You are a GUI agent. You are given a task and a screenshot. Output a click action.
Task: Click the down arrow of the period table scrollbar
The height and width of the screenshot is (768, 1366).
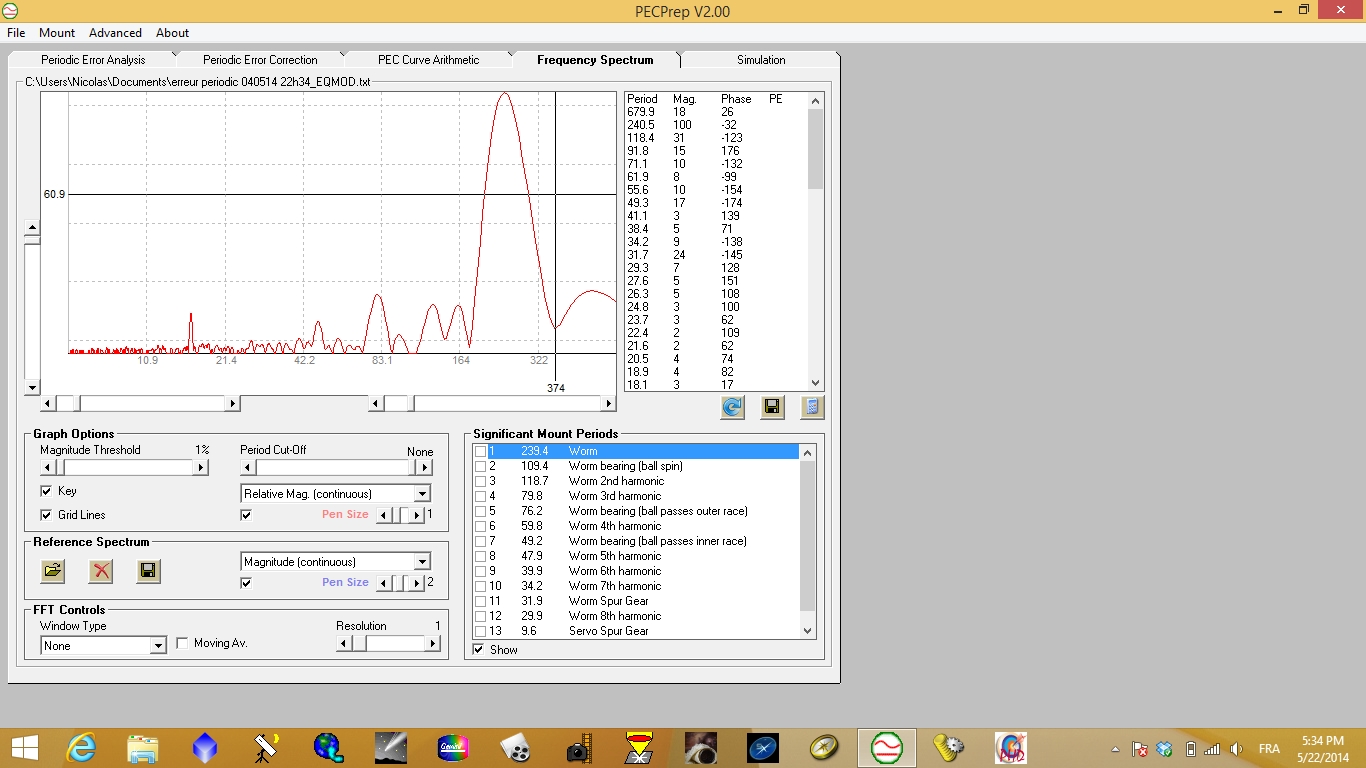[x=815, y=383]
